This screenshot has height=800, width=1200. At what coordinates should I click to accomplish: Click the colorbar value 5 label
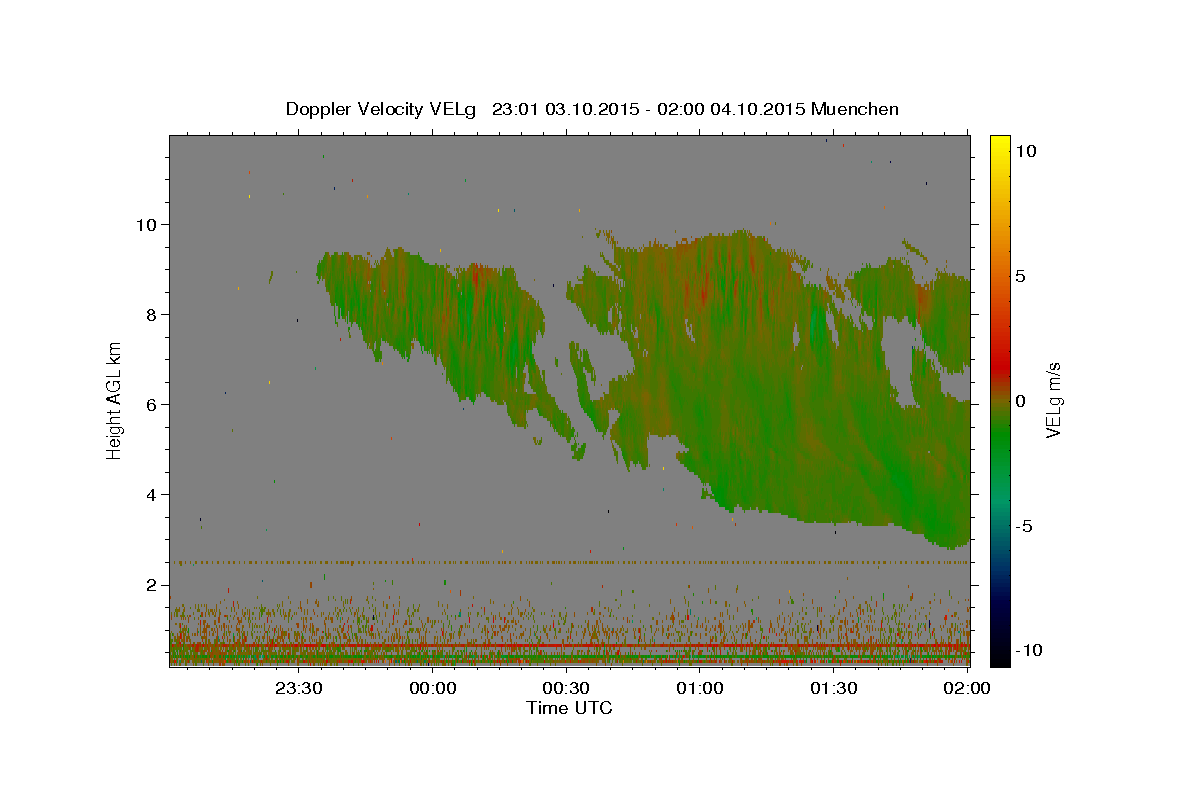click(1021, 276)
